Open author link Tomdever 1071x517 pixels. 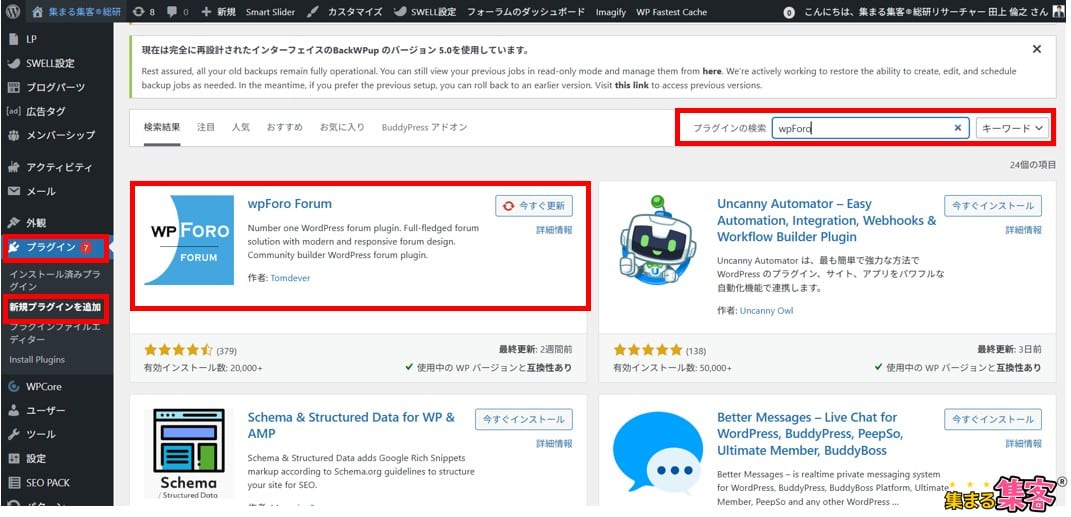click(290, 278)
